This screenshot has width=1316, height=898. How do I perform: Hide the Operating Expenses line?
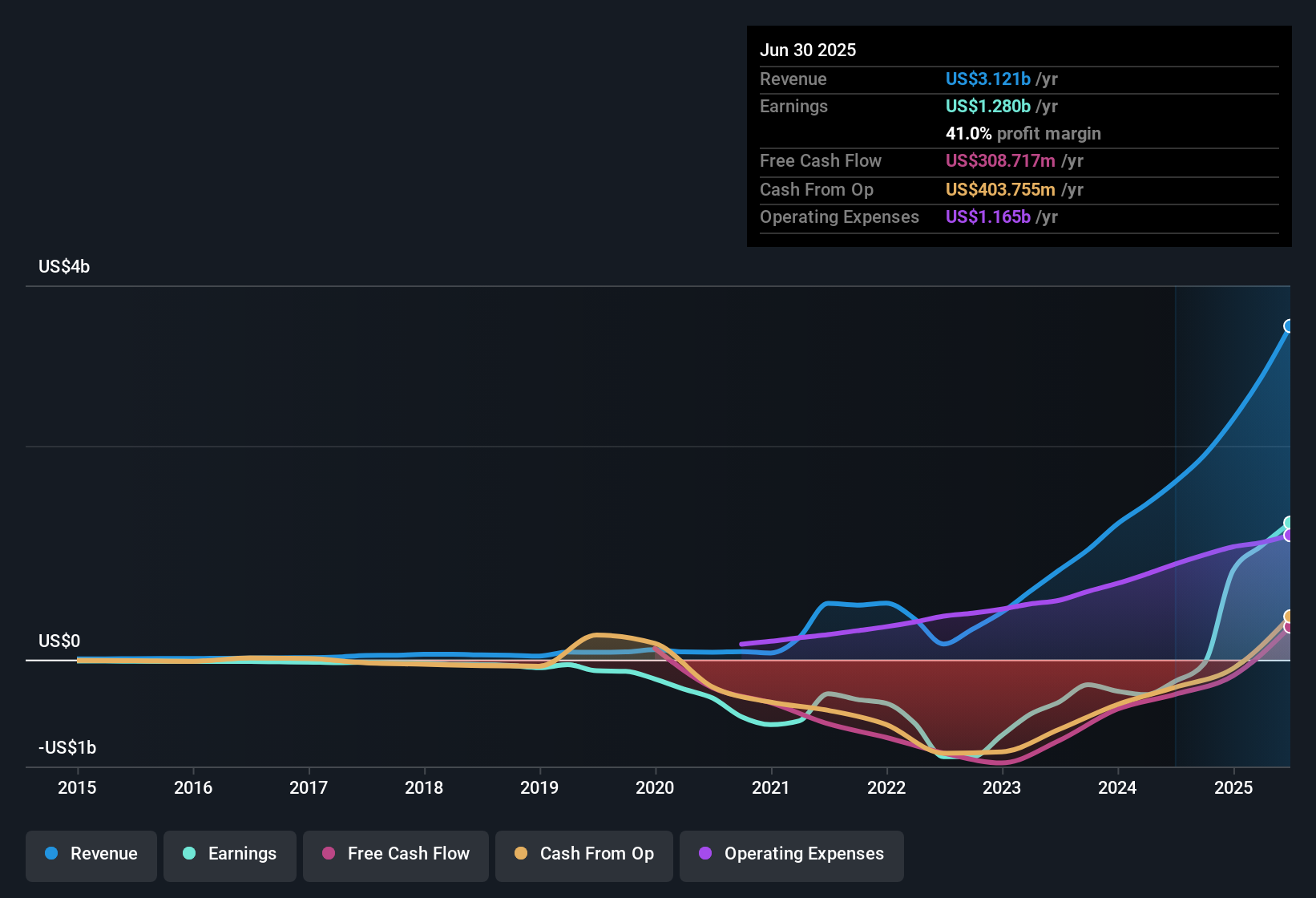pos(791,854)
